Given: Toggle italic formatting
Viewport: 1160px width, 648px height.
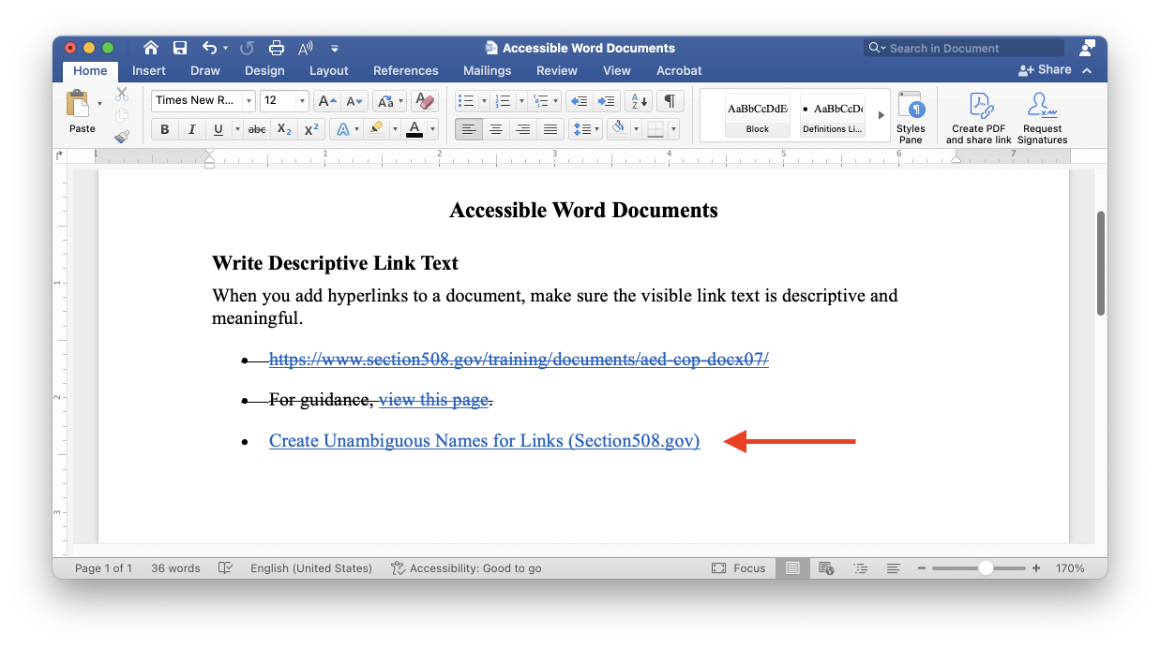Looking at the screenshot, I should coord(192,129).
